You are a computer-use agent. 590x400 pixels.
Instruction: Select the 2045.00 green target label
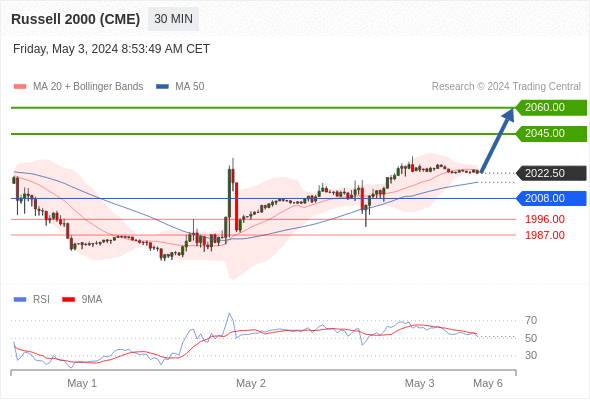coord(551,134)
